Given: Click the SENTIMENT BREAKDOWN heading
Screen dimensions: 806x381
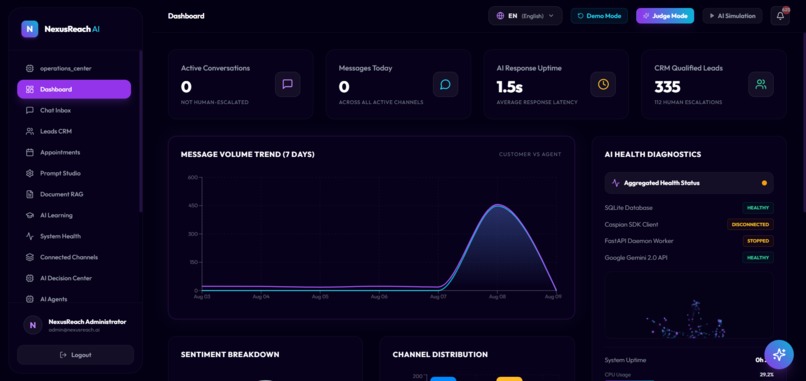Looking at the screenshot, I should click(230, 354).
